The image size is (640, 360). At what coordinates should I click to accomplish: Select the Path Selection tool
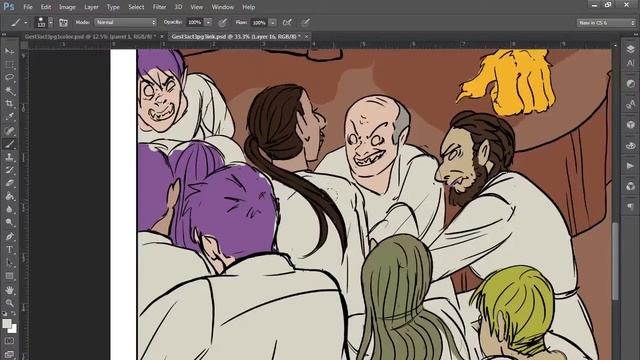(x=9, y=263)
